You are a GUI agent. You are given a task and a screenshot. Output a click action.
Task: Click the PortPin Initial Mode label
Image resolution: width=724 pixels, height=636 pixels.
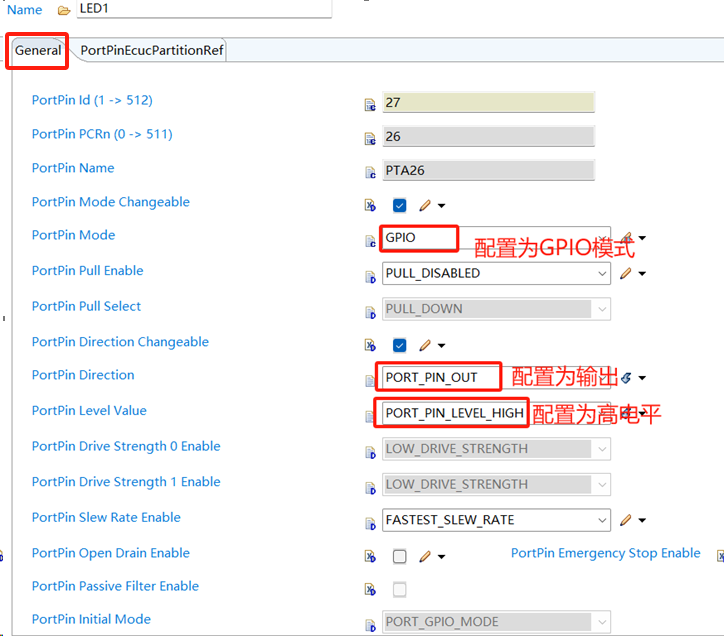pos(91,619)
